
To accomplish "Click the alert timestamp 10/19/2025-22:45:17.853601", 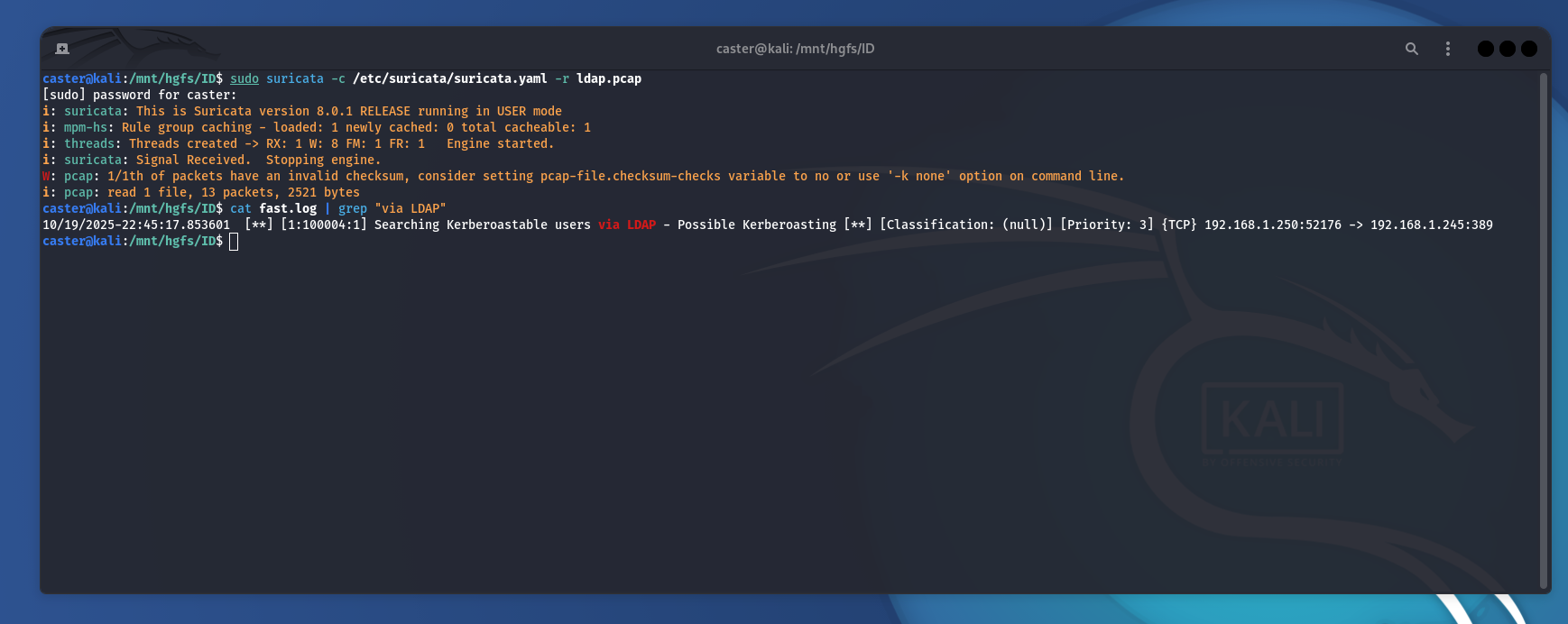I will point(136,225).
